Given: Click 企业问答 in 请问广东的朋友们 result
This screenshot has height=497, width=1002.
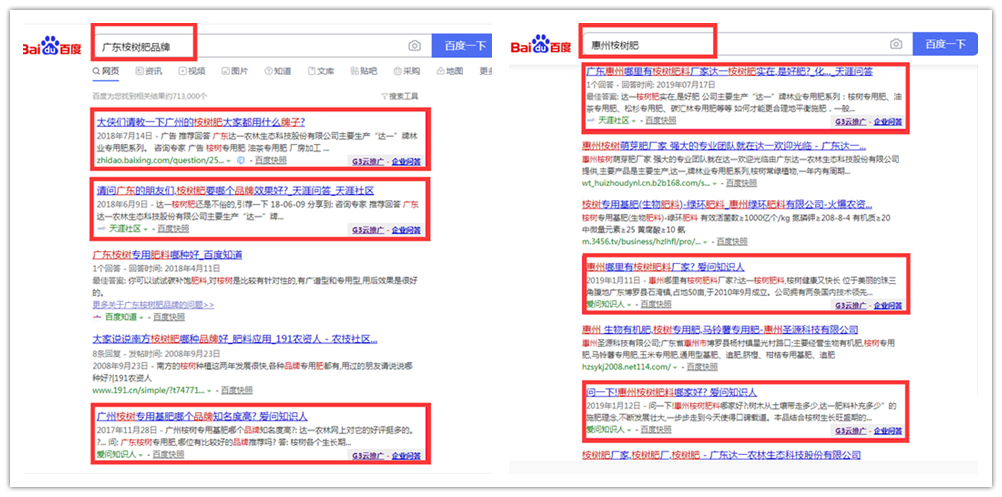Looking at the screenshot, I should pos(405,230).
